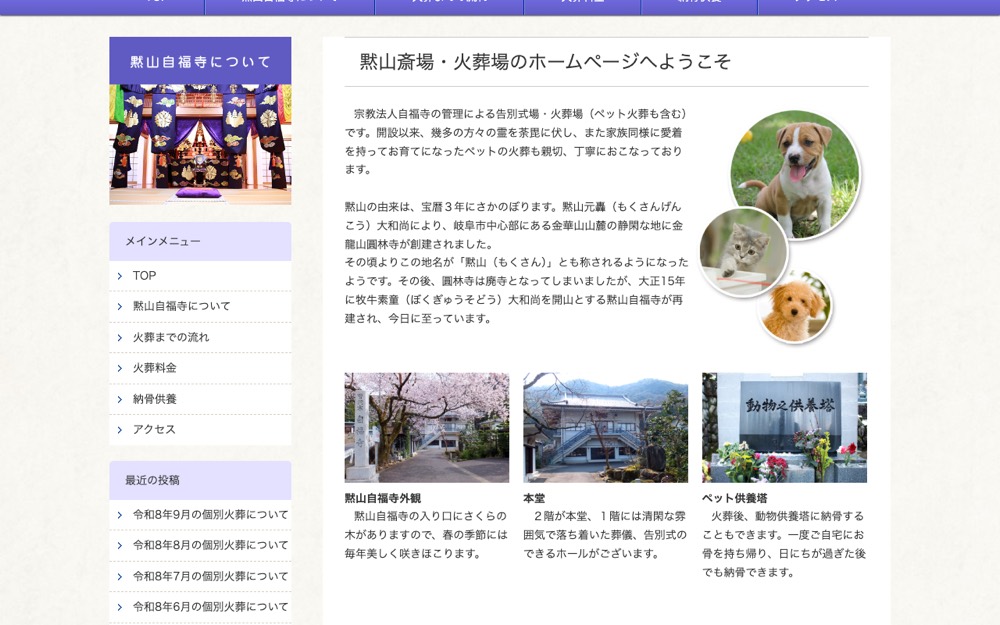The image size is (1000, 625).
Task: Click the gray kitten circular photo
Action: pos(744,252)
